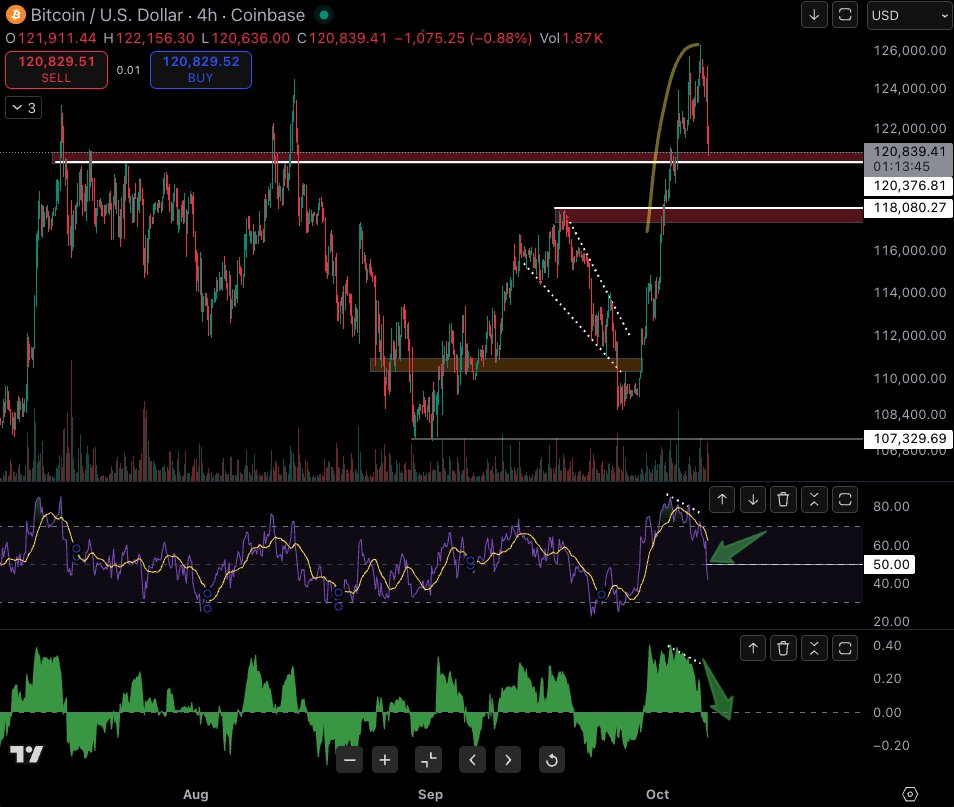Toggle maximize on the RSI pane
Image resolution: width=954 pixels, height=807 pixels.
[845, 499]
